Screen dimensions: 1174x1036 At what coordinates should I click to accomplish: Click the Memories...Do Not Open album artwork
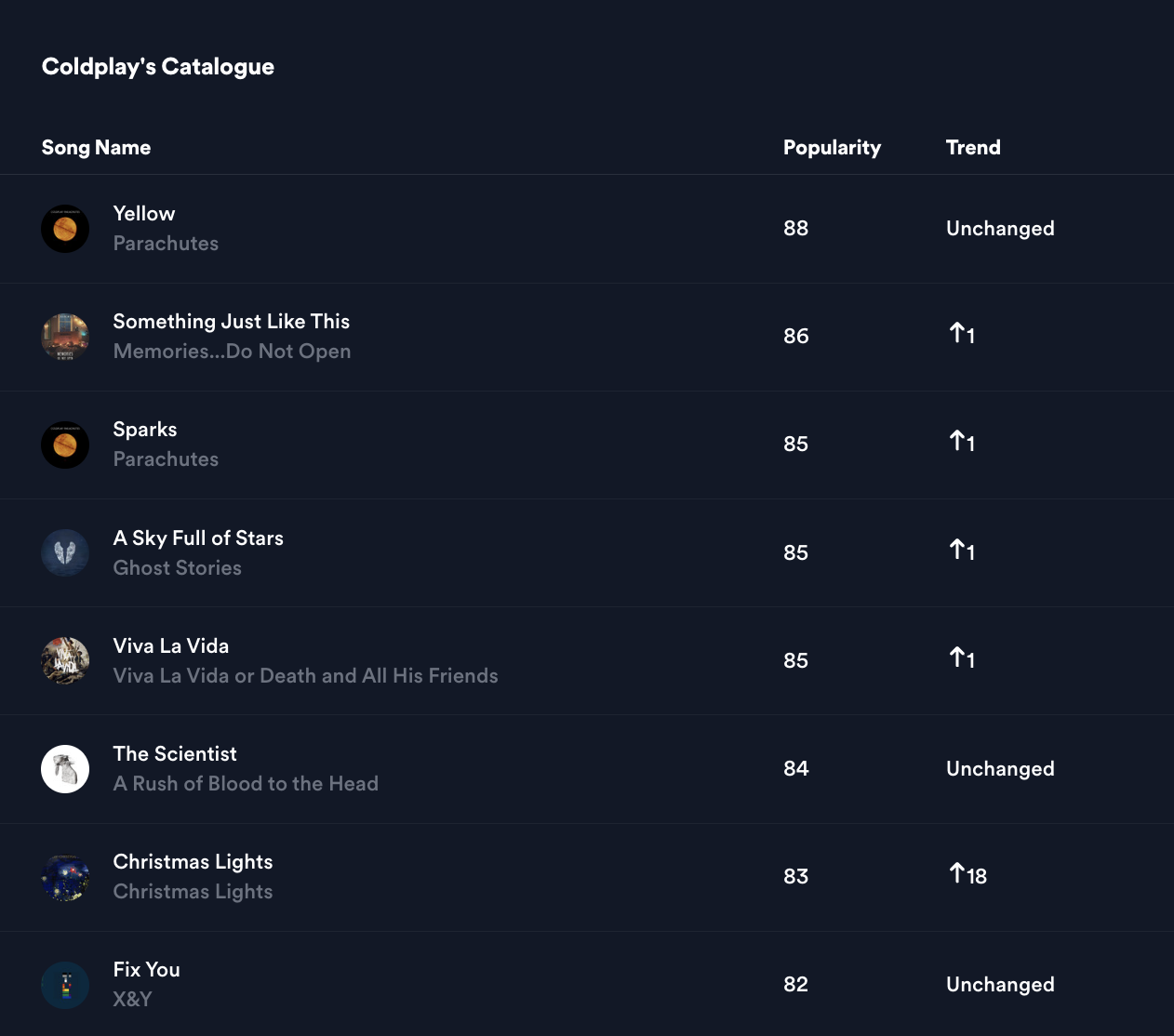[65, 336]
